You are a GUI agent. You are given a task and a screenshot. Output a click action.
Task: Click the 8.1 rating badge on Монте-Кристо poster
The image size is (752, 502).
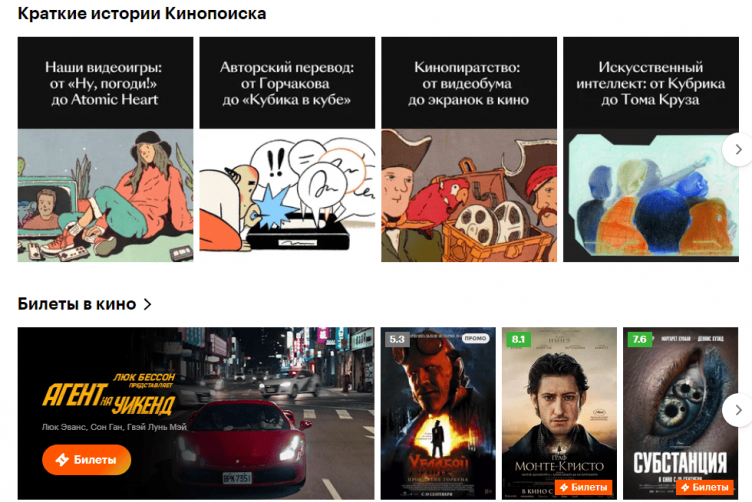[518, 339]
